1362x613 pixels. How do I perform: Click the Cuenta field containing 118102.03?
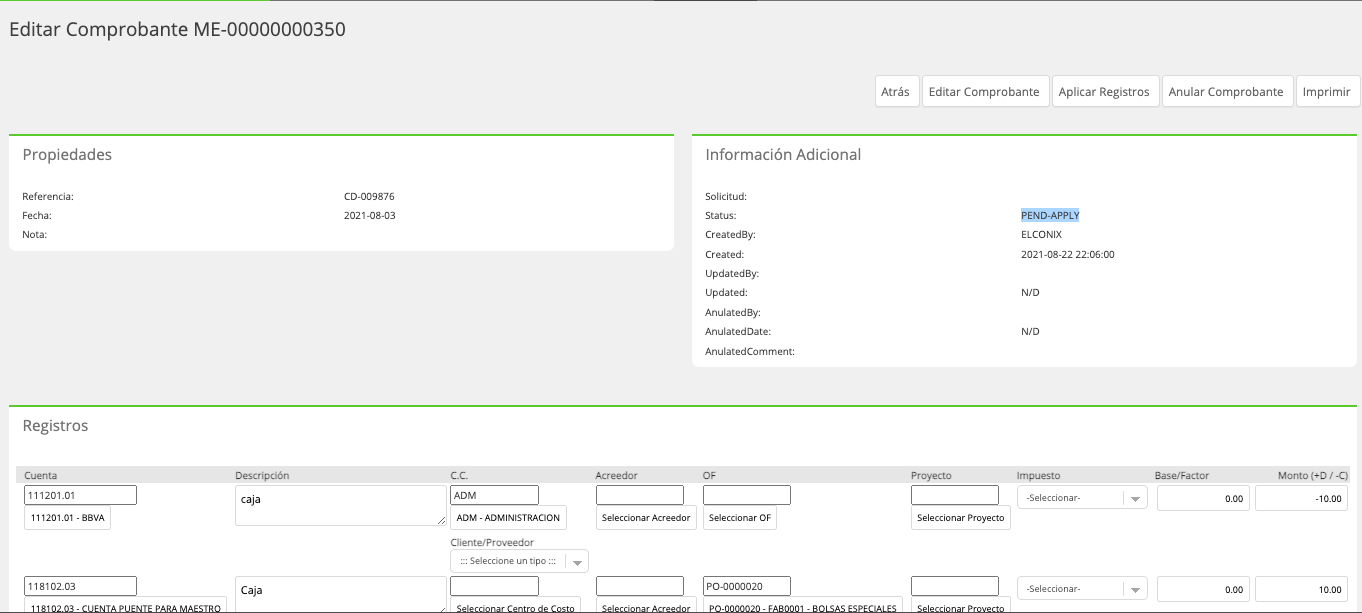click(80, 586)
